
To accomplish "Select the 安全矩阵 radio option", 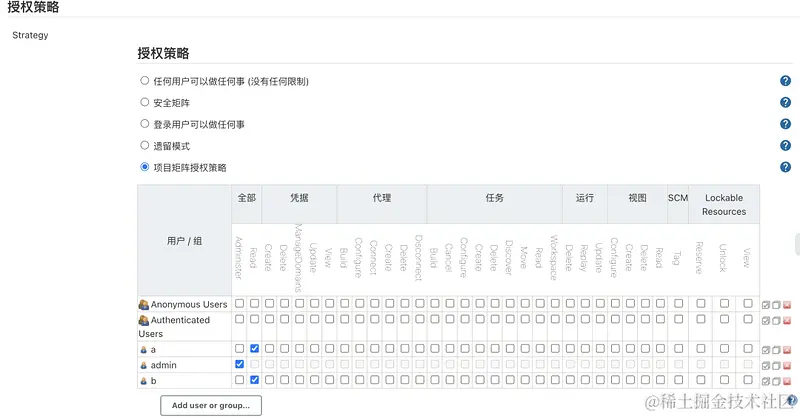I will (144, 102).
